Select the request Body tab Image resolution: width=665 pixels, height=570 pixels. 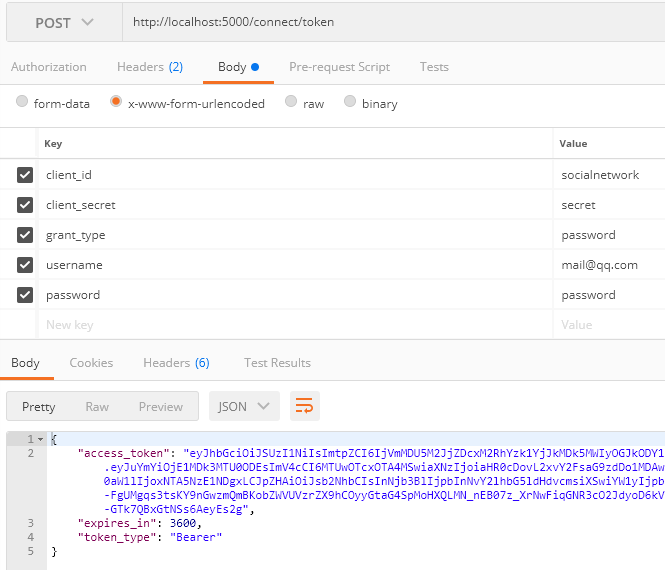(238, 67)
